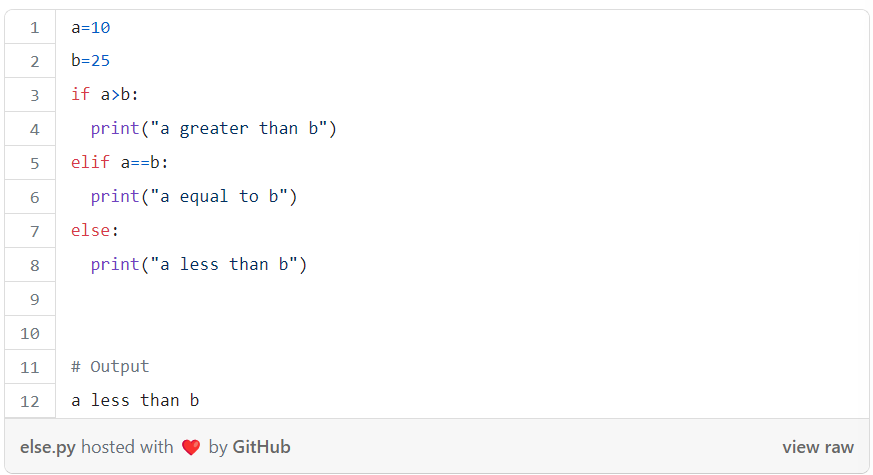This screenshot has height=475, width=873.
Task: Select line number 3 in gutter
Action: (35, 95)
